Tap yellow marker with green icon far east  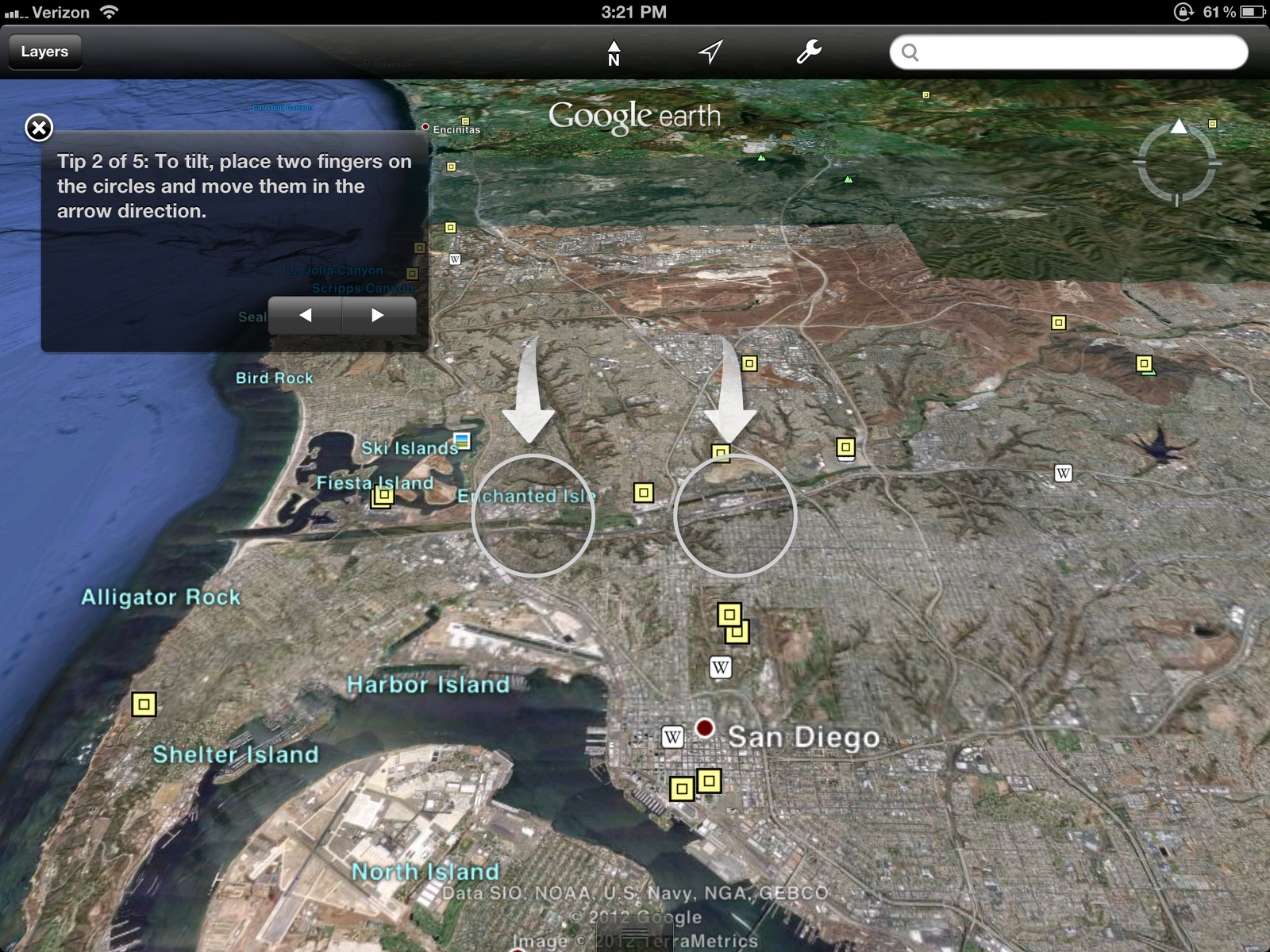coord(1145,364)
